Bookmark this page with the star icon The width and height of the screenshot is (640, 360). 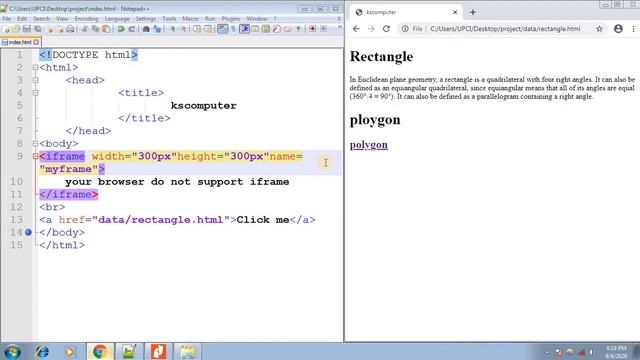[x=599, y=29]
